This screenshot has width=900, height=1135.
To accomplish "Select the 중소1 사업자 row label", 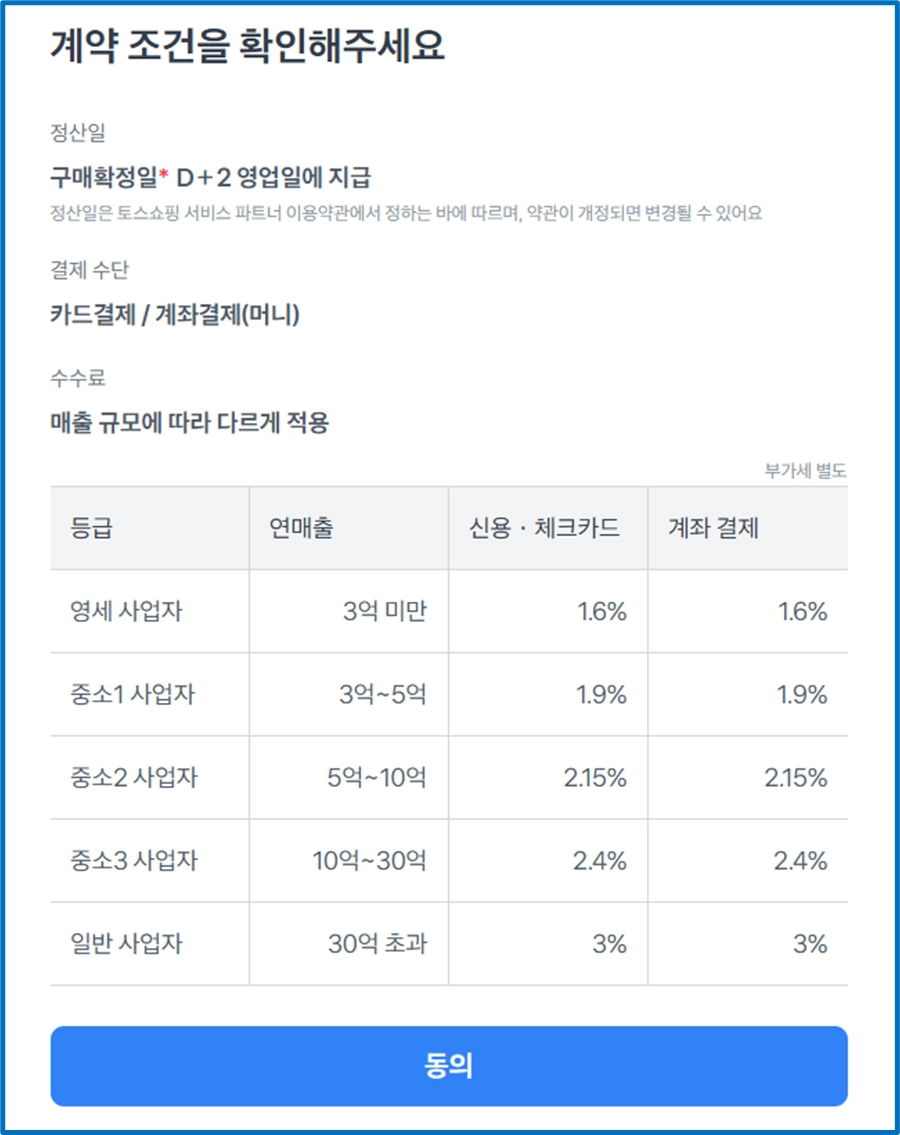I will 133,694.
